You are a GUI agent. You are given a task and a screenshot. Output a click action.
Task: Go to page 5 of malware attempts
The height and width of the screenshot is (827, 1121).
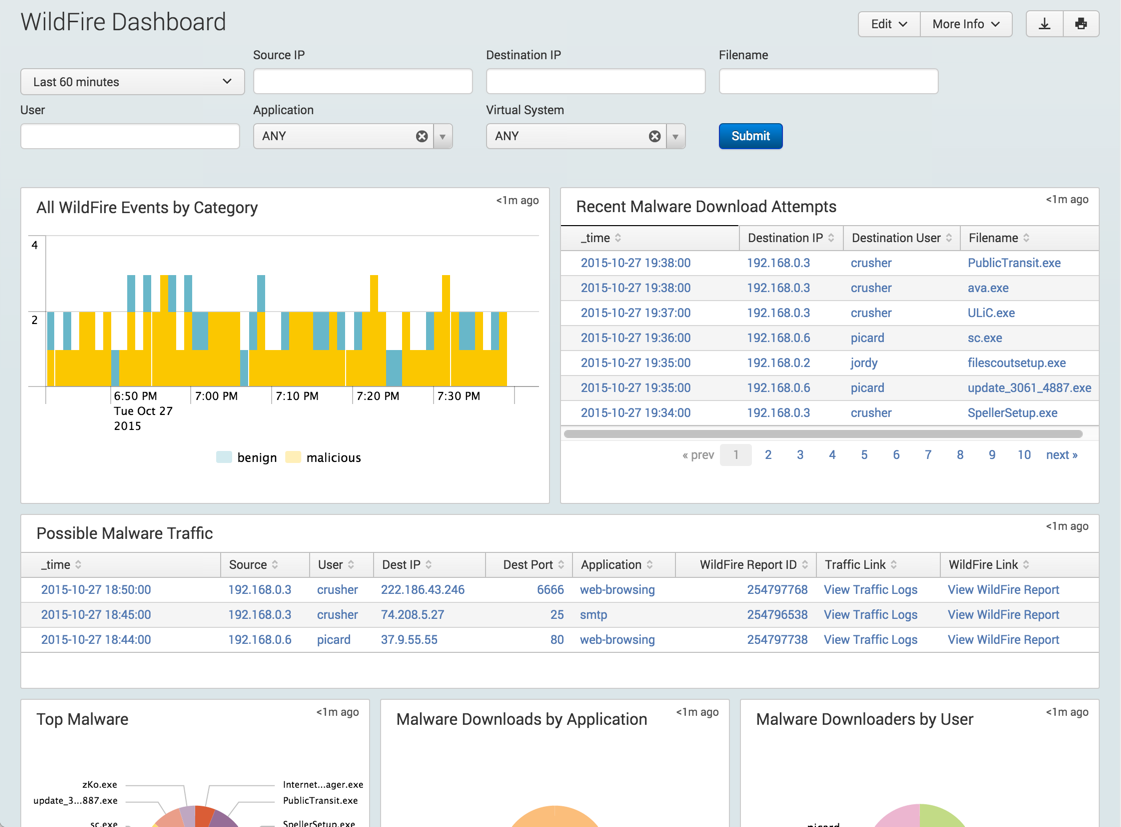tap(864, 455)
